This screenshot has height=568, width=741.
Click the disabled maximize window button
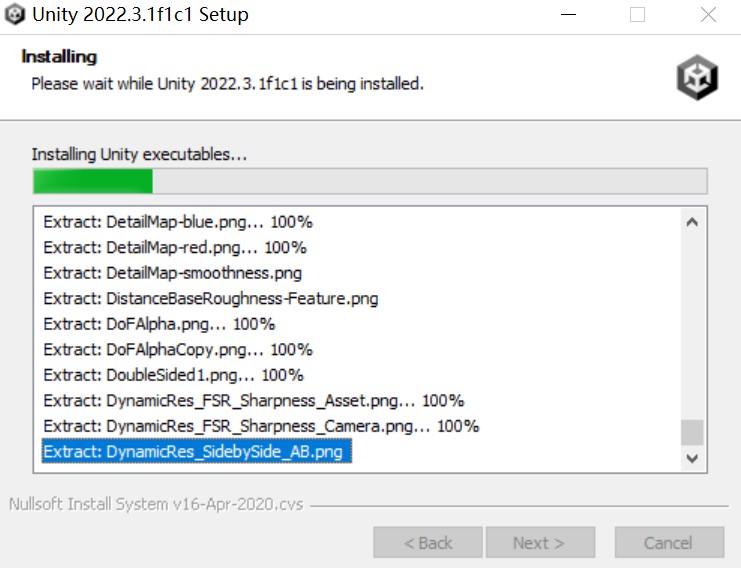point(637,15)
